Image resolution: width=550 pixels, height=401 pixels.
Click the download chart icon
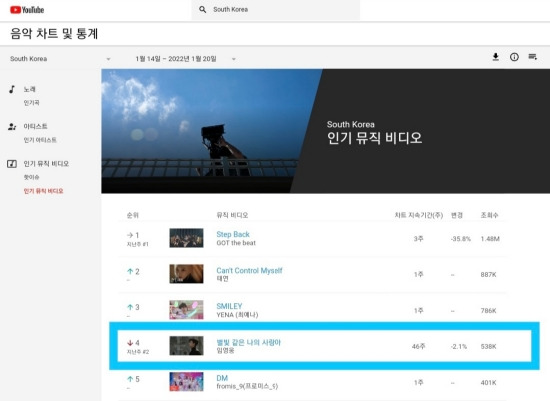pyautogui.click(x=496, y=57)
